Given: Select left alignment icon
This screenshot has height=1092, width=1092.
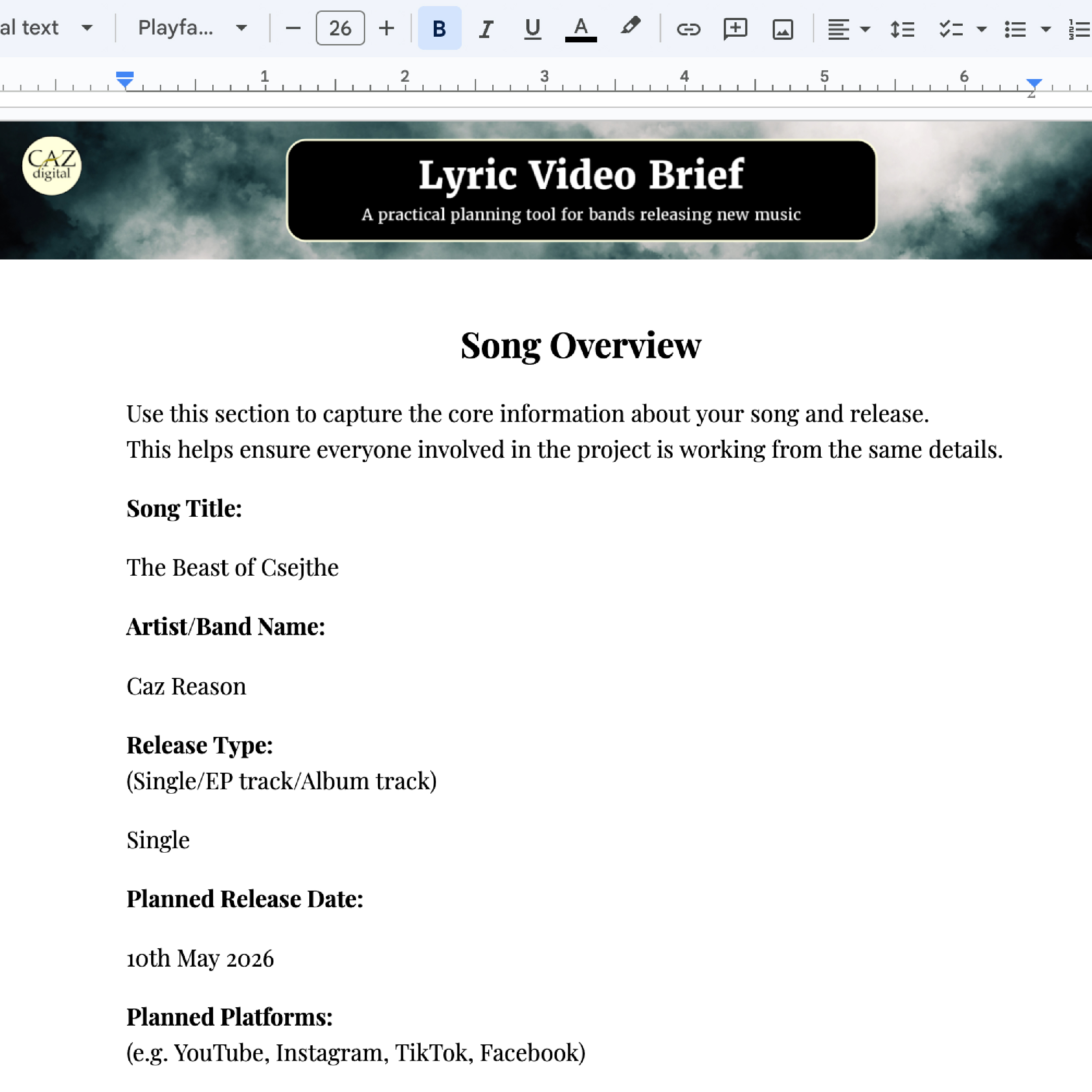Looking at the screenshot, I should [x=838, y=29].
